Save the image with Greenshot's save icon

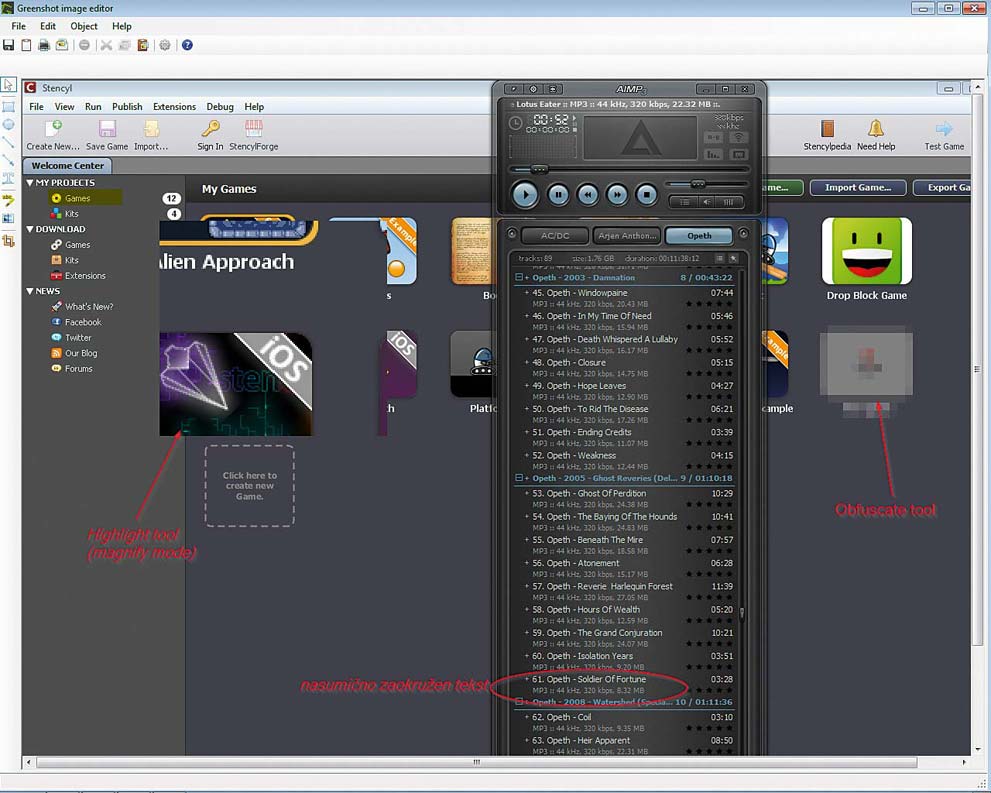coord(9,45)
